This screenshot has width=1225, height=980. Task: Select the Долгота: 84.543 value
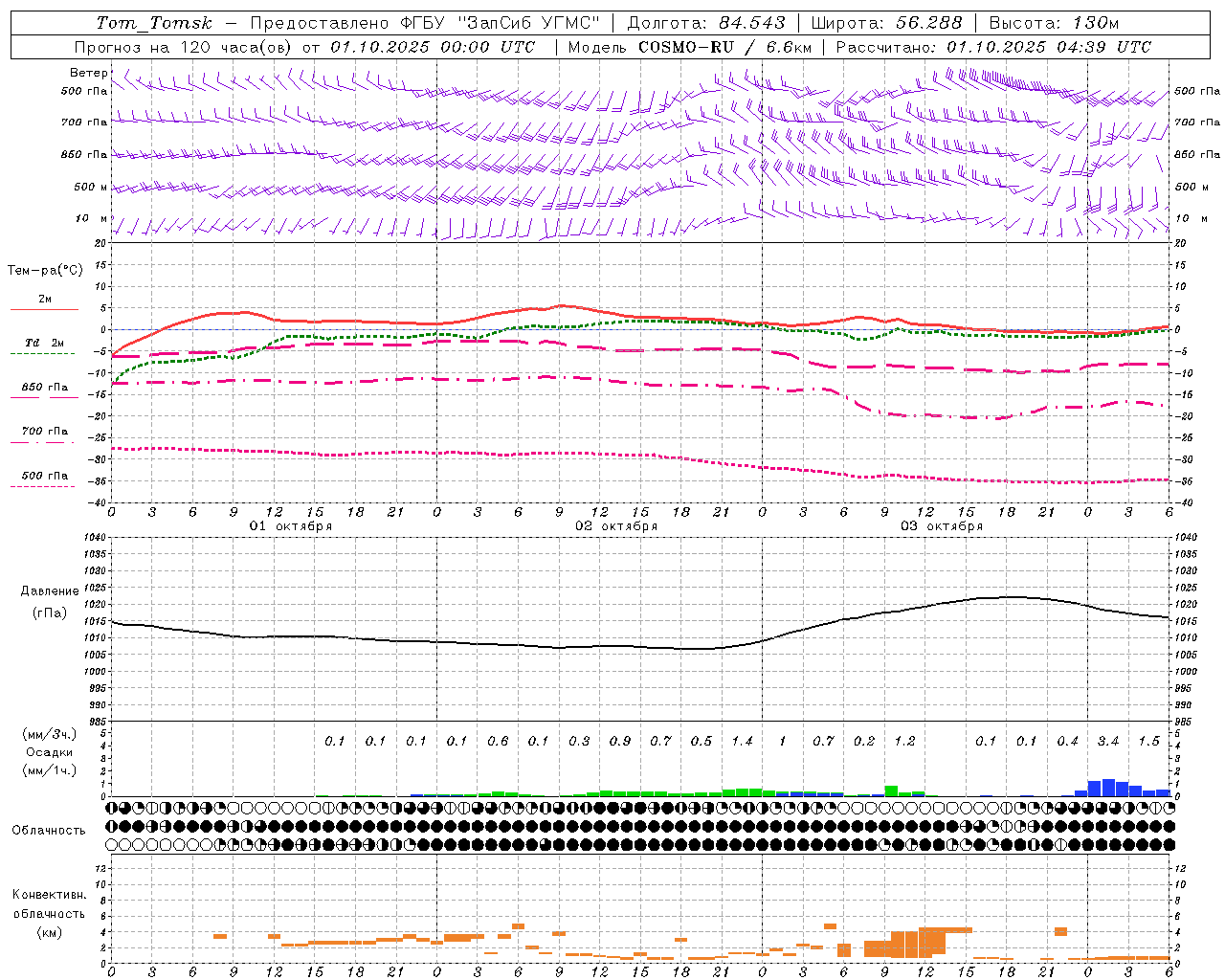pyautogui.click(x=706, y=23)
